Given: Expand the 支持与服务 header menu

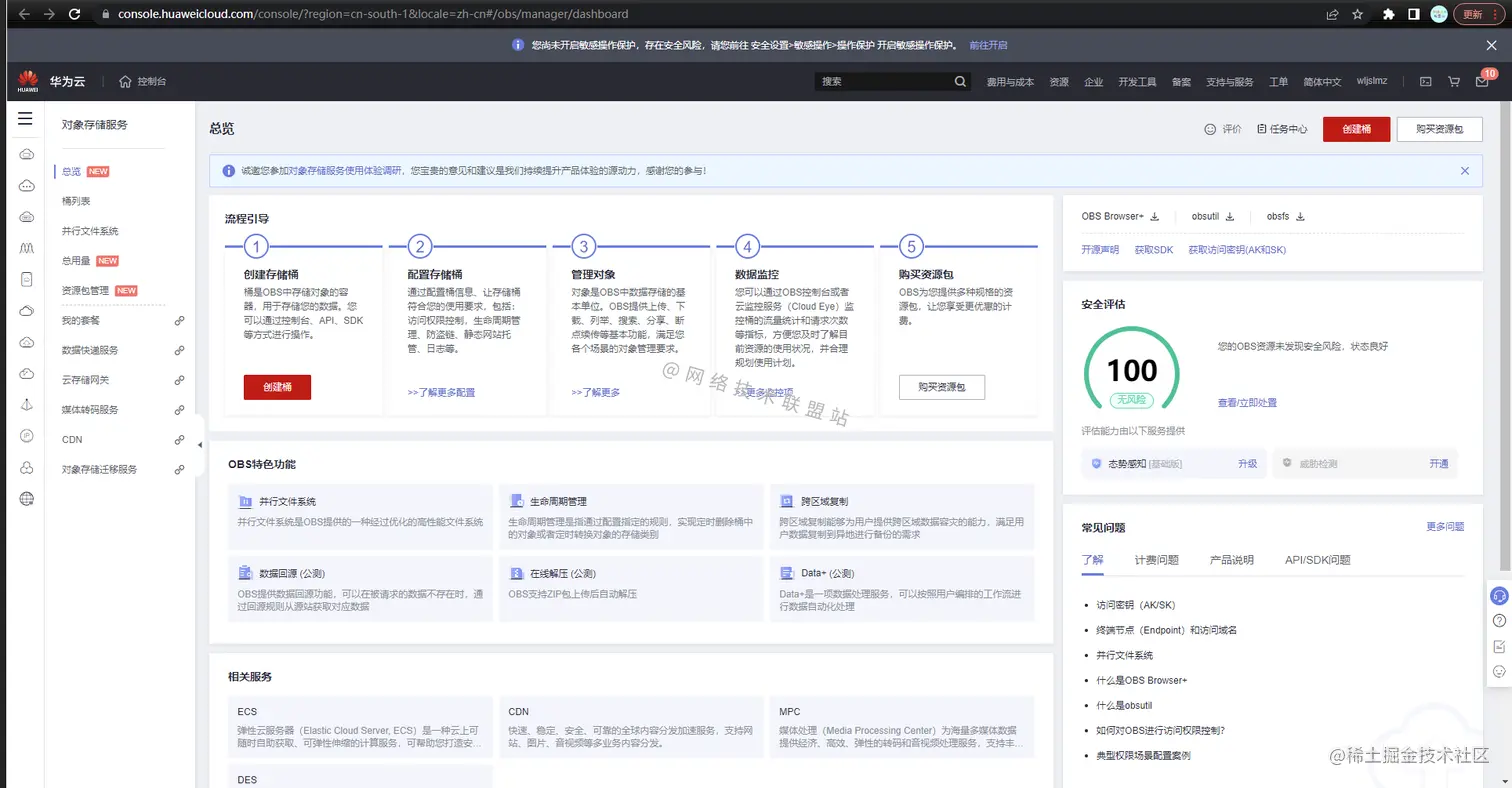Looking at the screenshot, I should tap(1229, 82).
